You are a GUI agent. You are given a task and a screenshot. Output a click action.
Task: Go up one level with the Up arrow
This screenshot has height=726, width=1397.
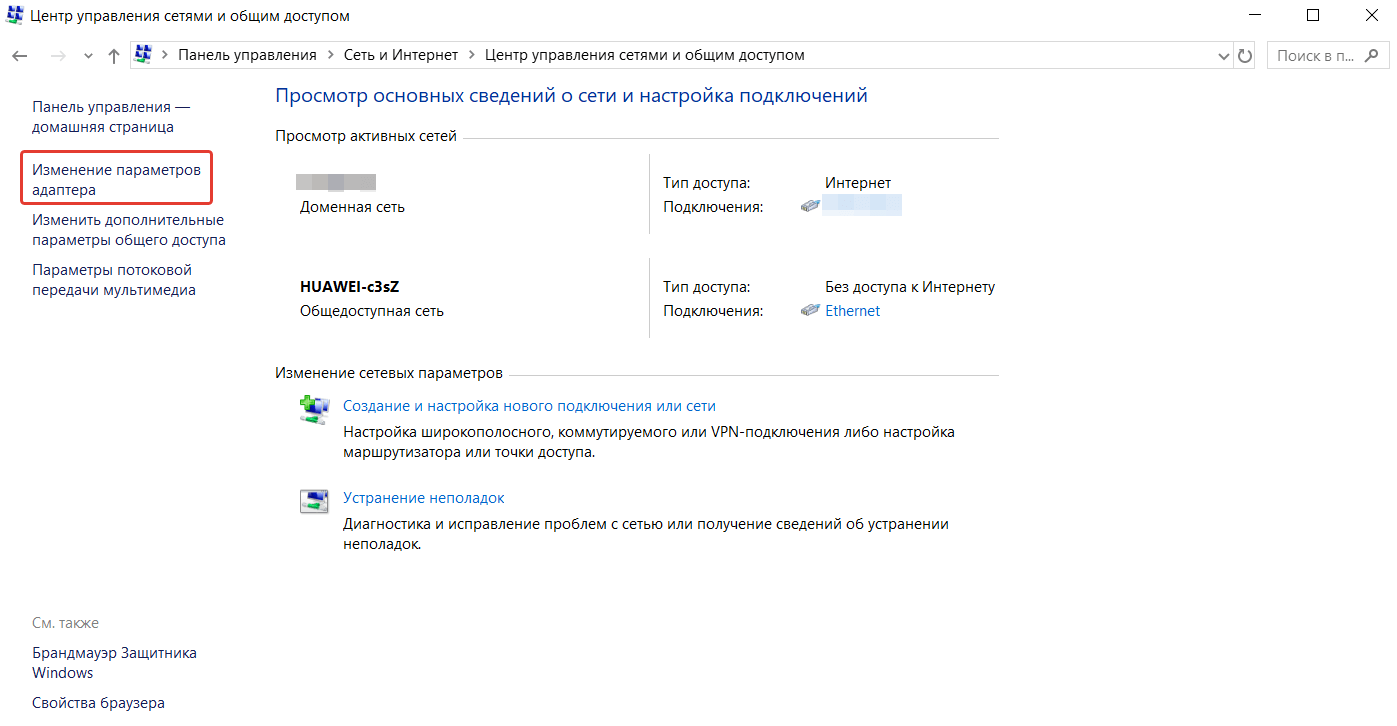(113, 56)
